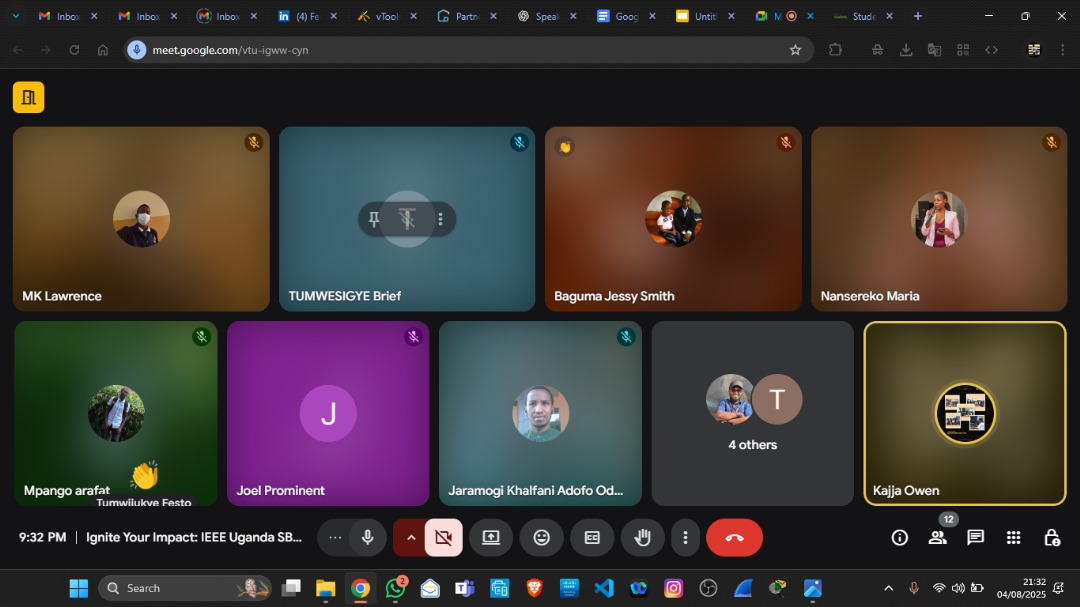Toggle closed captions
The image size is (1080, 607).
click(x=592, y=538)
